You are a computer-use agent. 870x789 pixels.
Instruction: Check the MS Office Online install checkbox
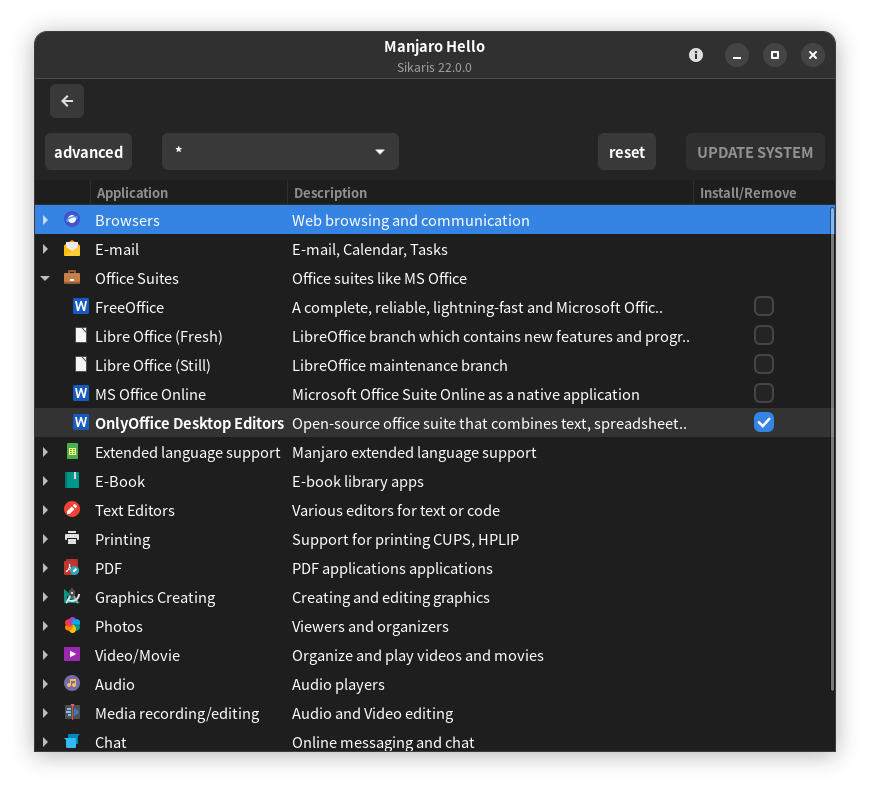[x=764, y=393]
